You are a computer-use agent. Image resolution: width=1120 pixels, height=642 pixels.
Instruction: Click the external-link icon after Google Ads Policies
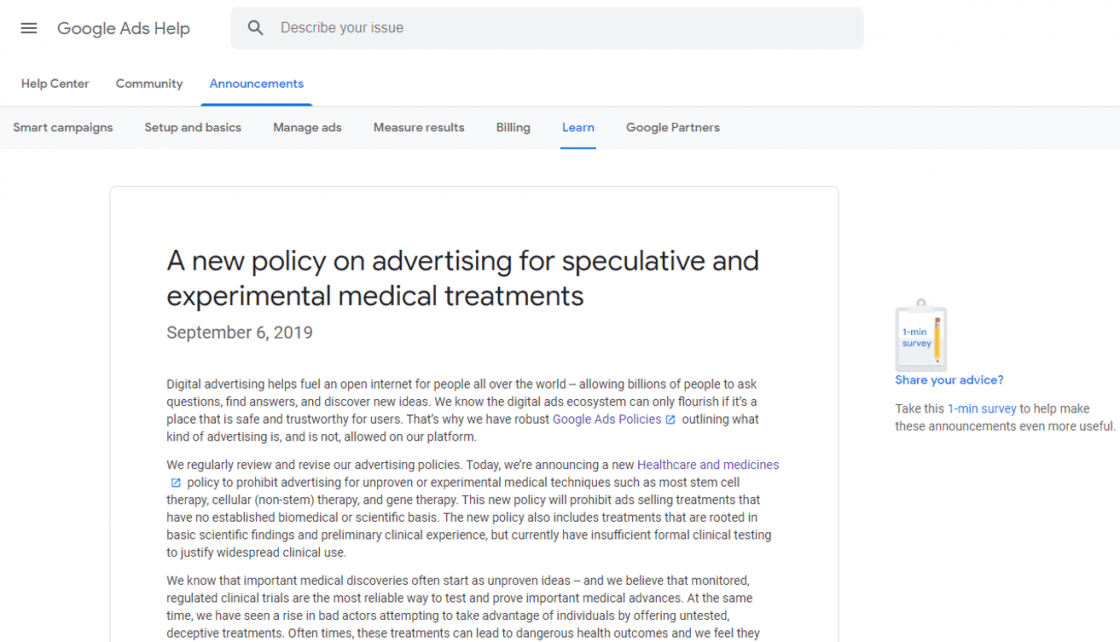(668, 419)
